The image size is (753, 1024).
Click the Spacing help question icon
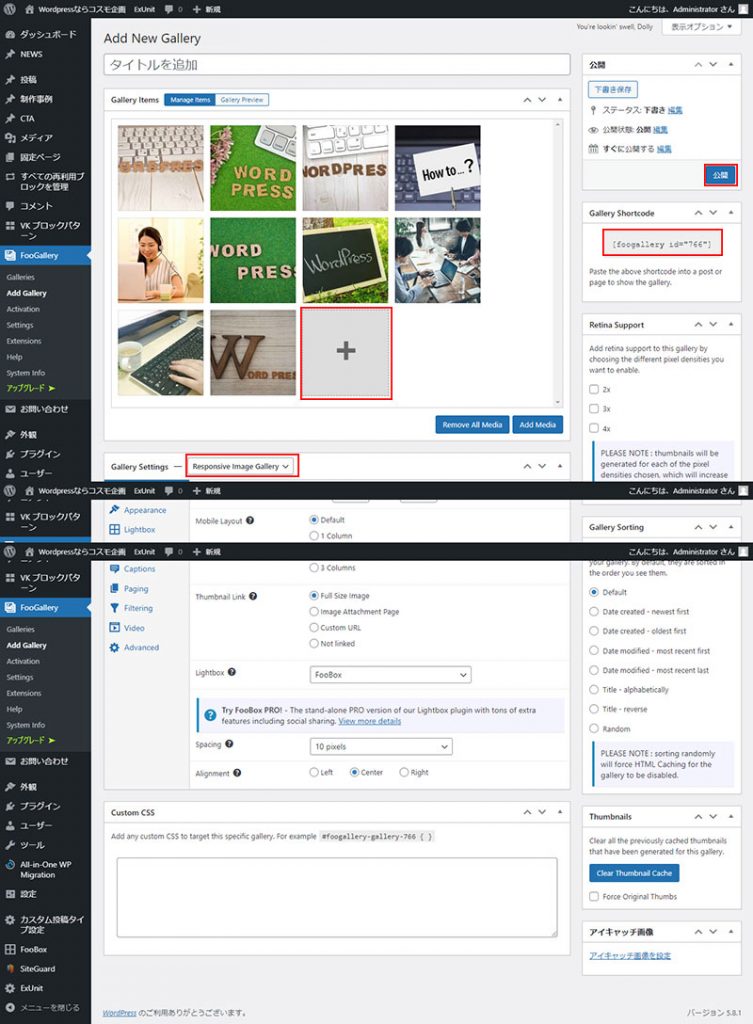point(229,745)
